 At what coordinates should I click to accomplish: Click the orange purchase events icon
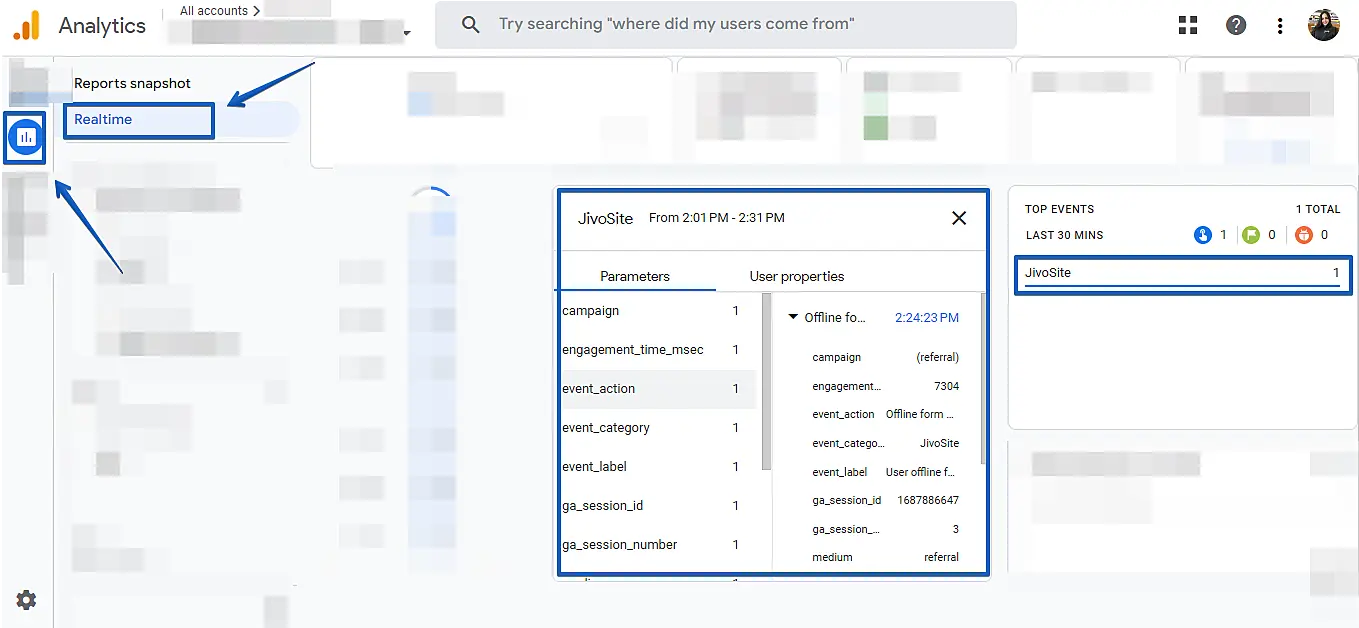tap(1303, 235)
